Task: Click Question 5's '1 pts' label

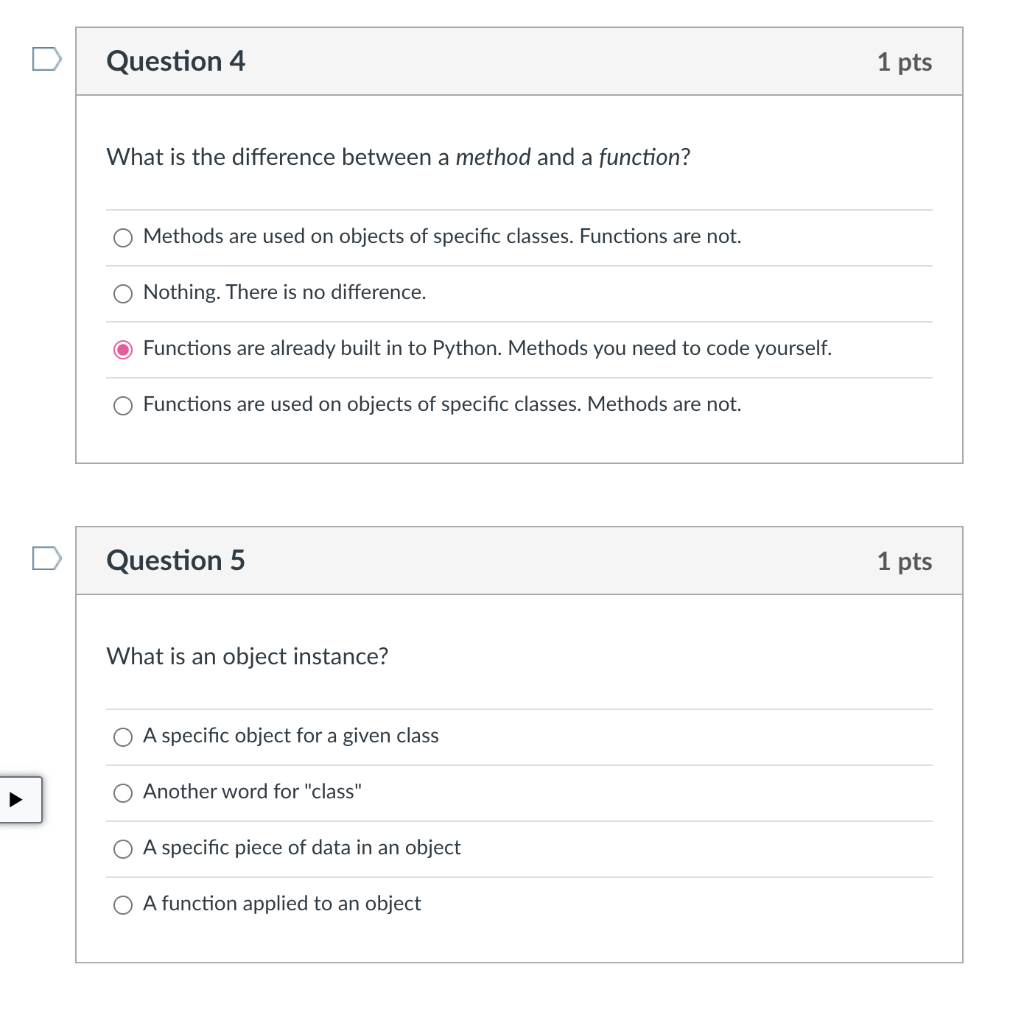Action: [904, 561]
